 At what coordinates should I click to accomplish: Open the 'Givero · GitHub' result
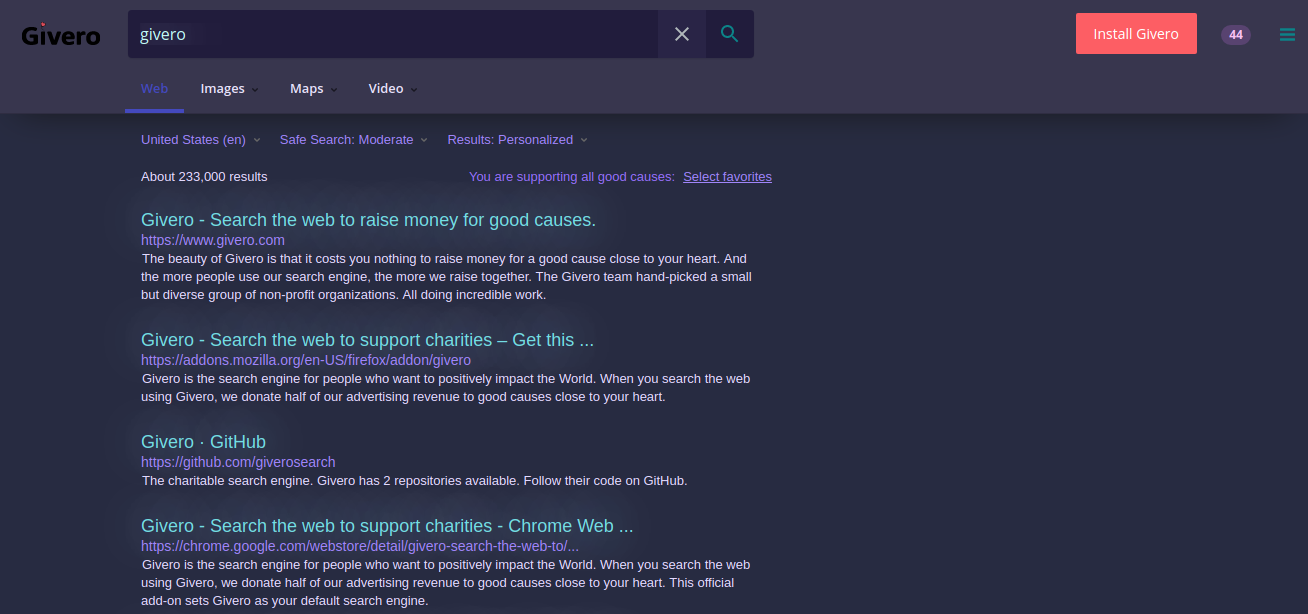coord(203,442)
